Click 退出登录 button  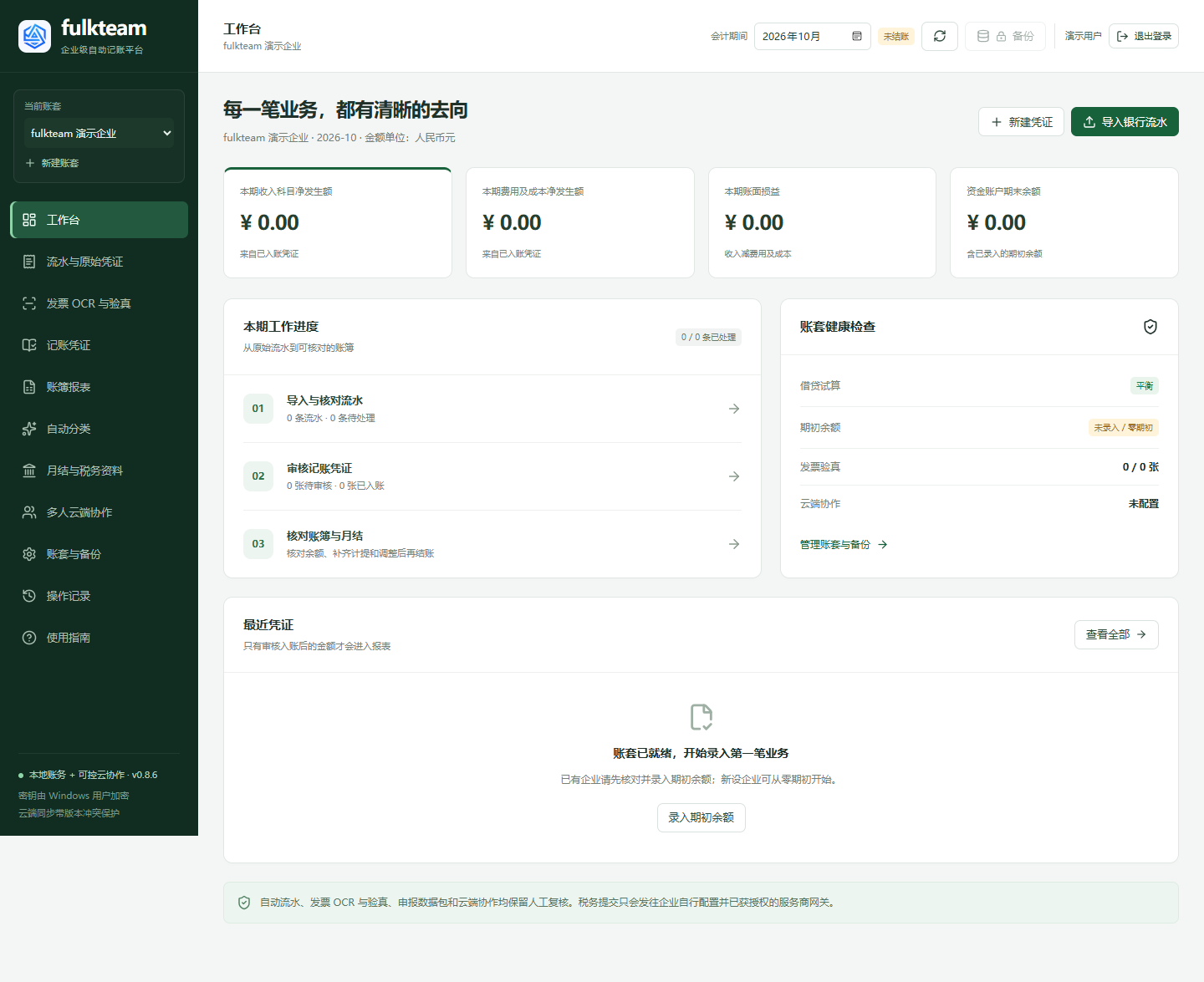pos(1143,36)
